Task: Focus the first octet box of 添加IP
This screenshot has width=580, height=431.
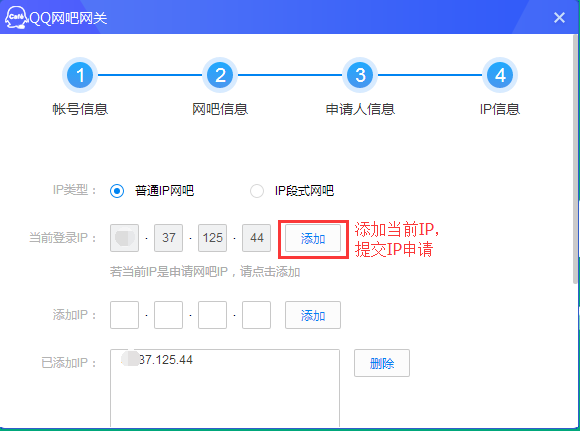Action: tap(124, 315)
